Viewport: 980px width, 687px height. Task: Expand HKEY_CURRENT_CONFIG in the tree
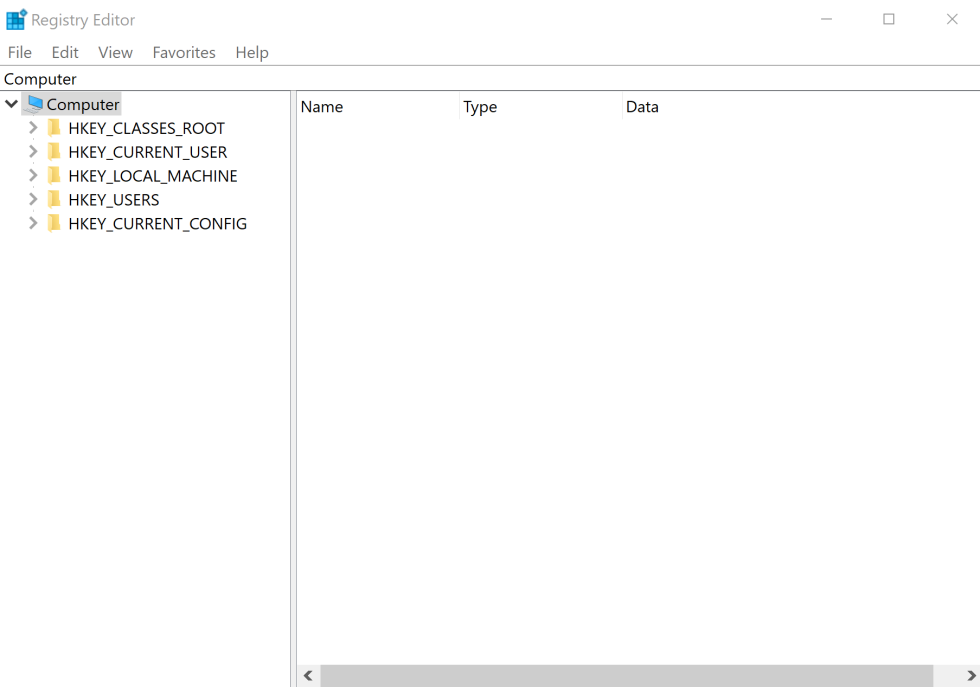(32, 223)
